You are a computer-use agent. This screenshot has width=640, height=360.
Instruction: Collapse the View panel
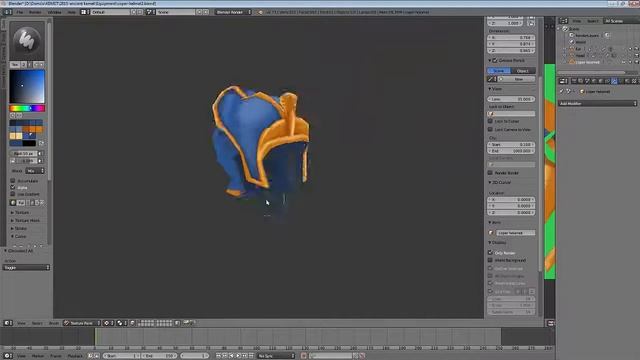[x=495, y=89]
